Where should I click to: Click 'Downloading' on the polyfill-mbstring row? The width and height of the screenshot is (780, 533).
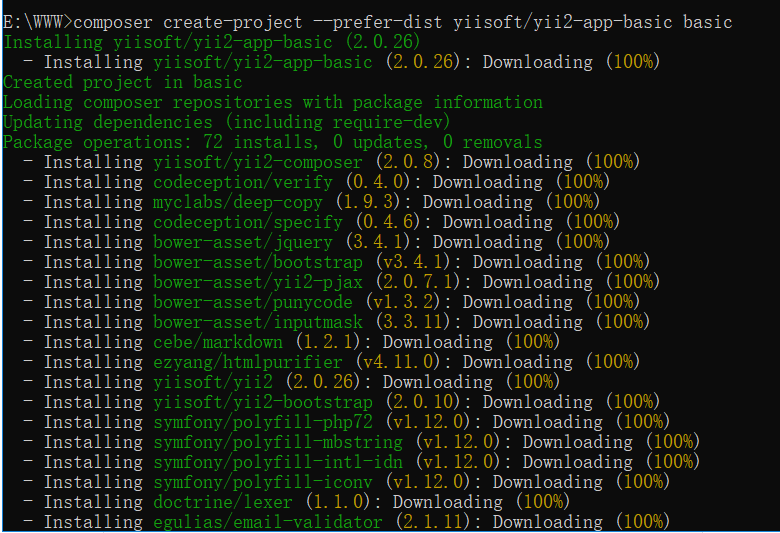(x=578, y=442)
